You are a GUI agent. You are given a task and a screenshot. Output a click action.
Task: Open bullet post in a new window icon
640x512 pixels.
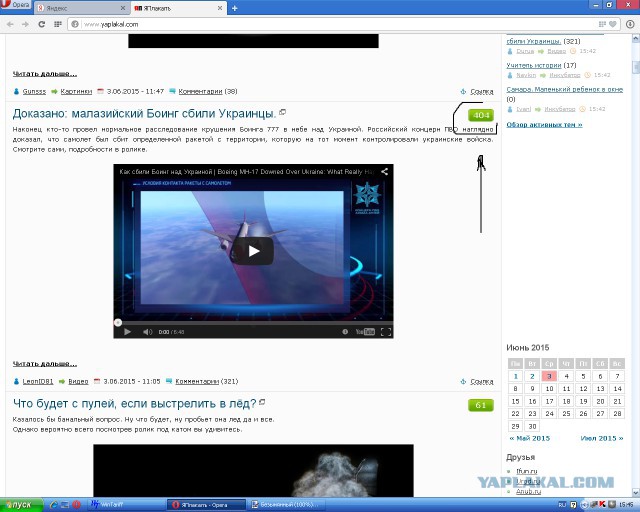pyautogui.click(x=262, y=402)
